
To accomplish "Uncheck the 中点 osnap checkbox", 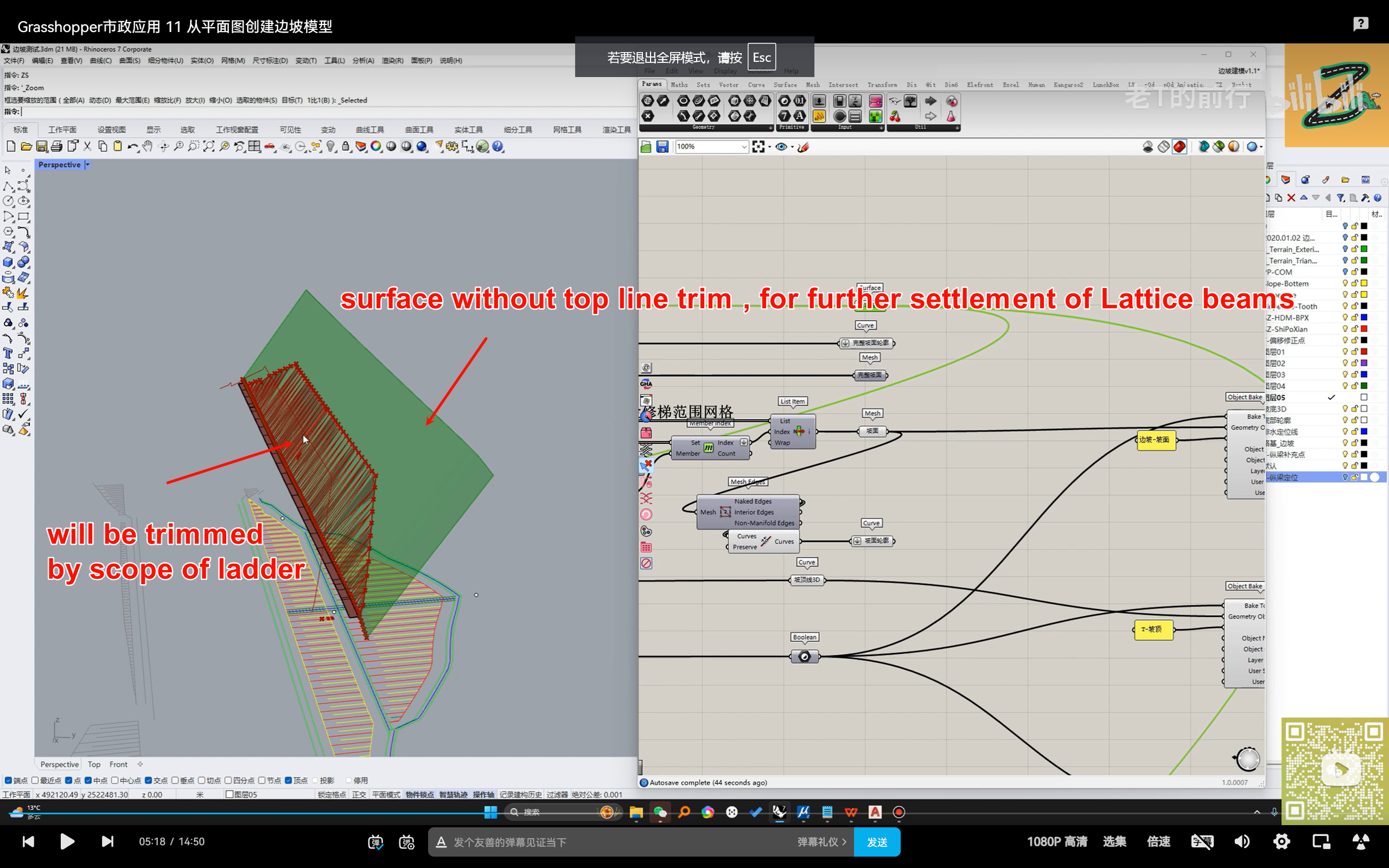I will pos(88,780).
